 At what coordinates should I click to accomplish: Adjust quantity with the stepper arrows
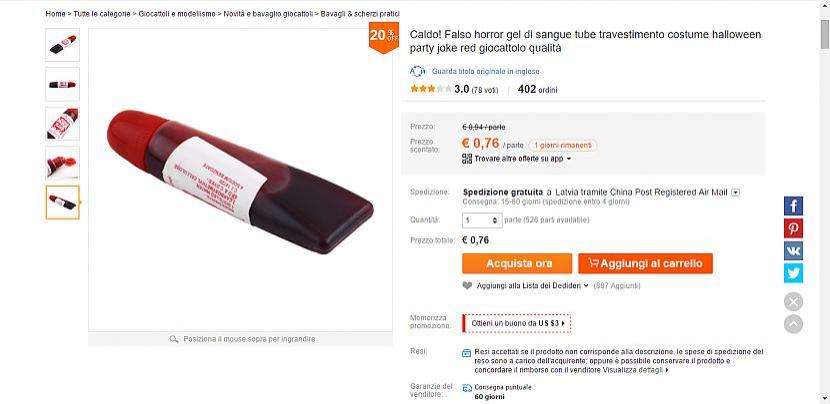(x=496, y=220)
